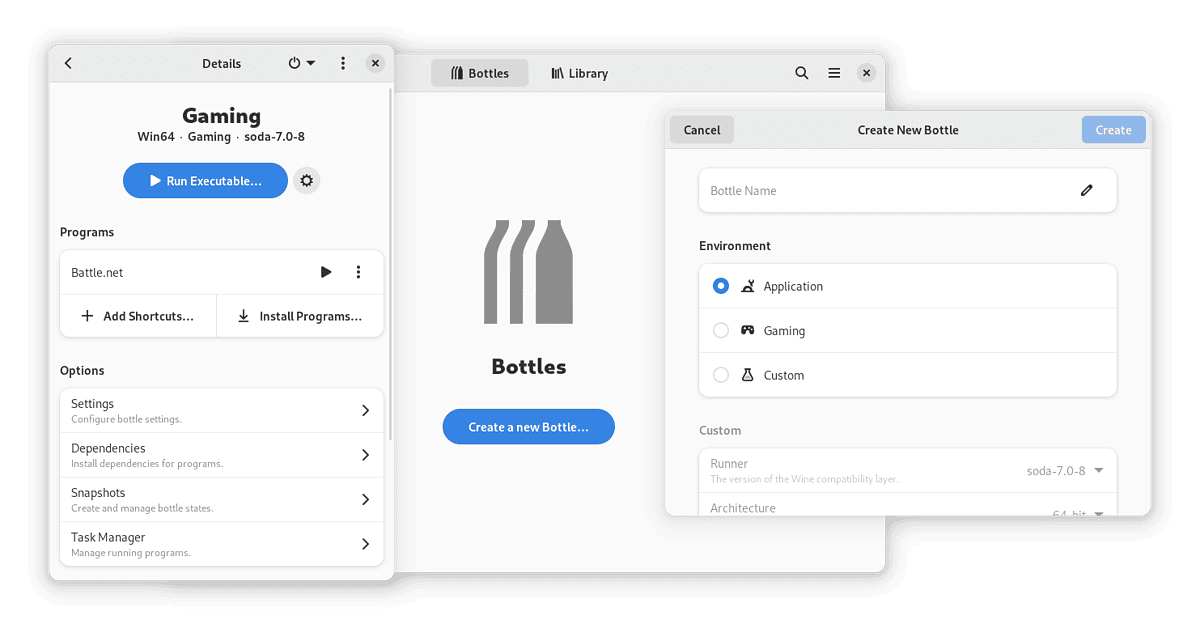Screen dimensions: 1200x633
Task: Open the Architecture dropdown
Action: click(x=1097, y=512)
